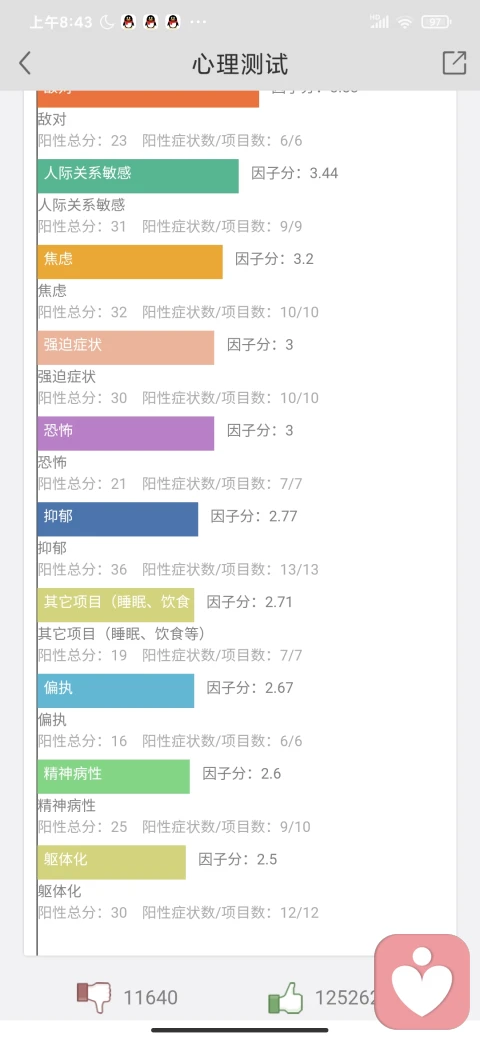
Task: Open the pink heart floating icon
Action: [422, 982]
